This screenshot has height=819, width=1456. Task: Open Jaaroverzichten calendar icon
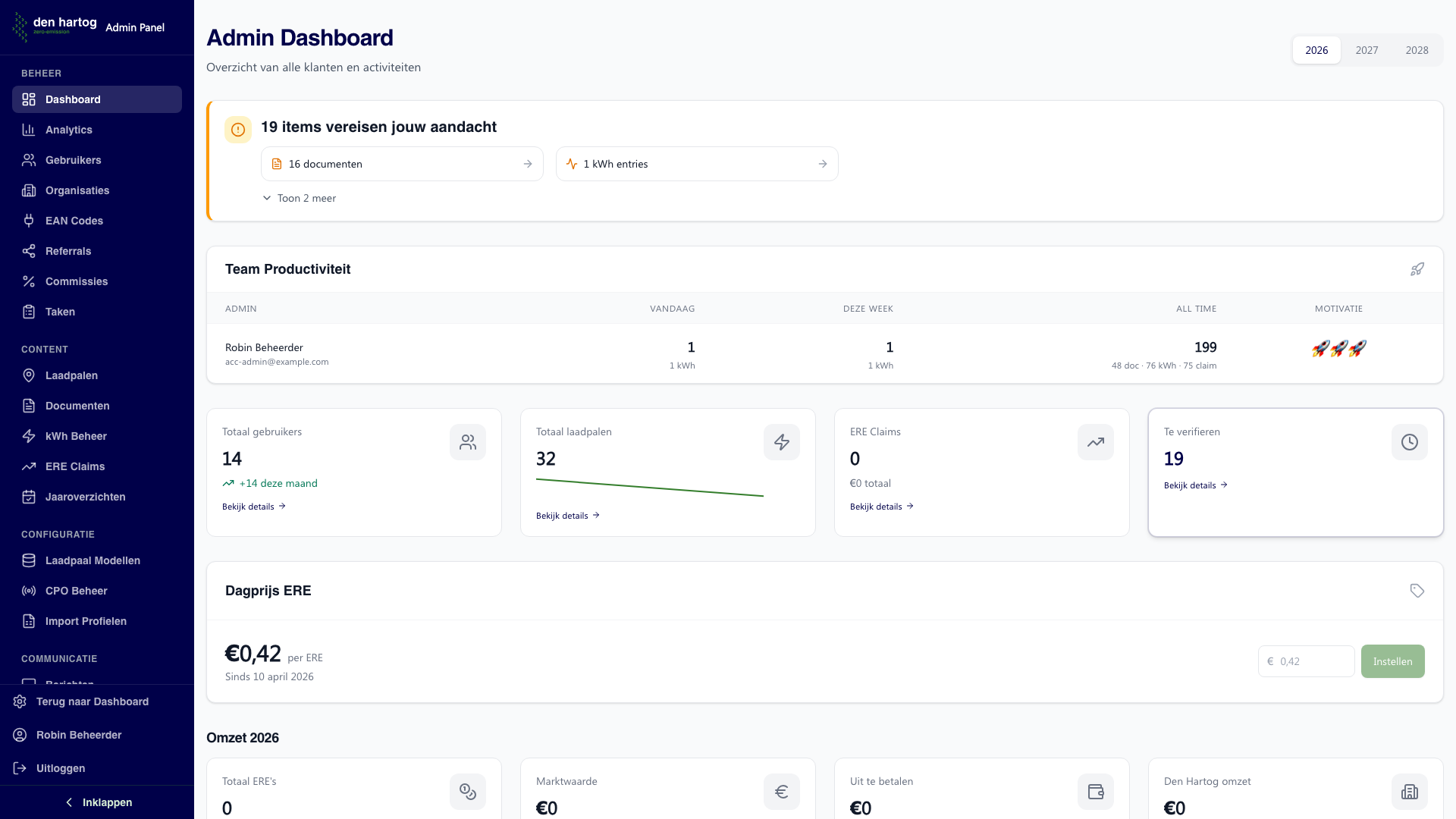point(29,497)
